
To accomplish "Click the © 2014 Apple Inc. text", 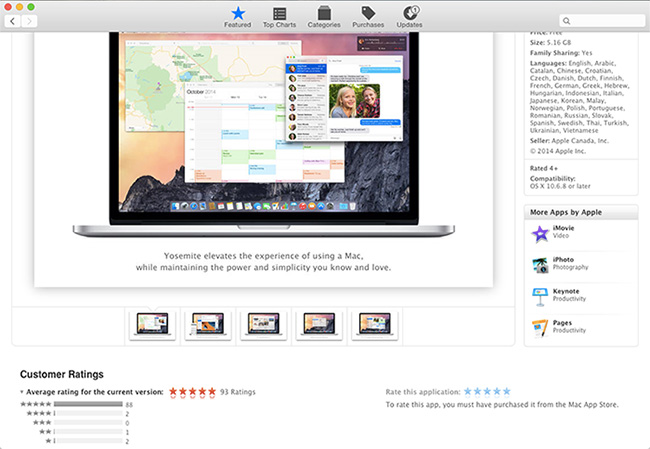I will coord(558,151).
